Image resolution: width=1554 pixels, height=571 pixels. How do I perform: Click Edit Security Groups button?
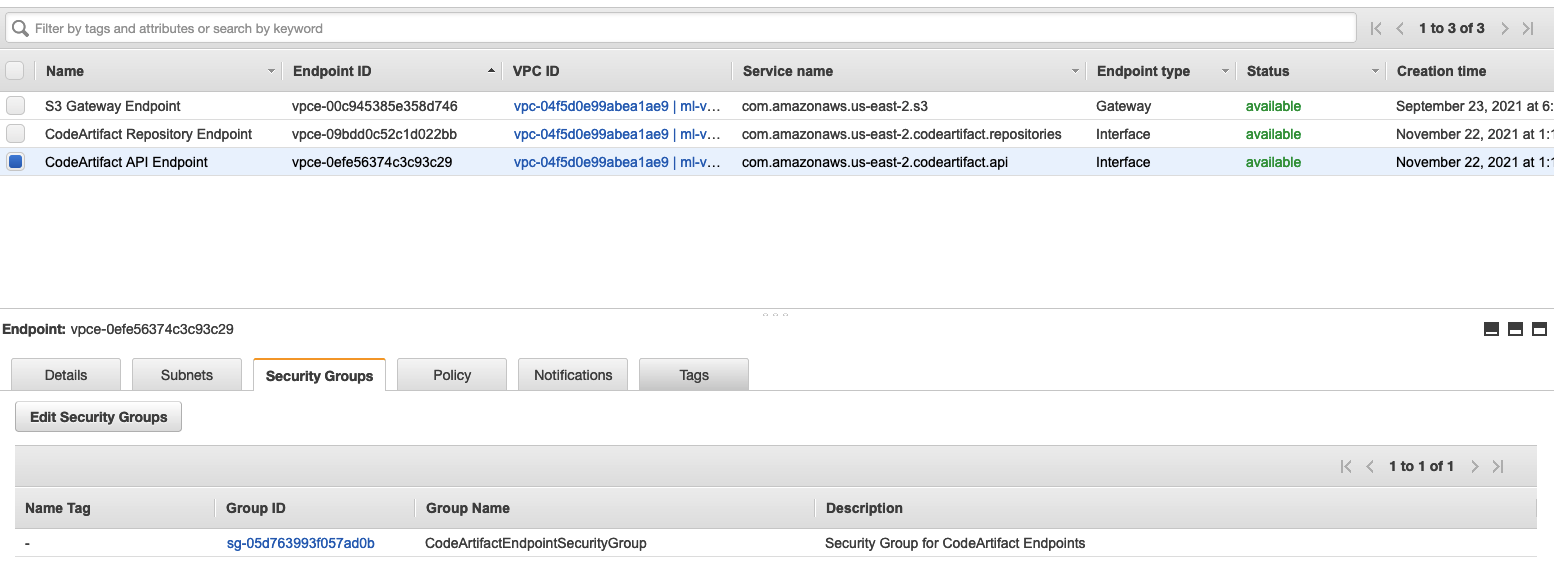(98, 417)
